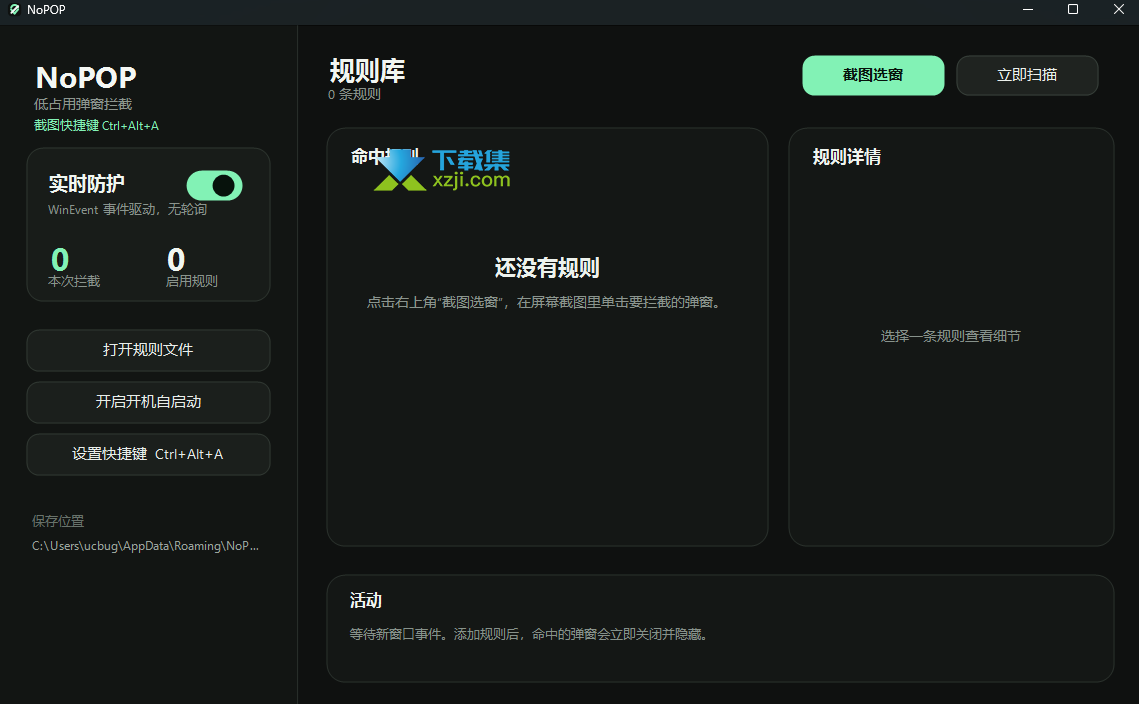The image size is (1139, 704).
Task: Click the 点击右上角 hint text
Action: [x=546, y=302]
